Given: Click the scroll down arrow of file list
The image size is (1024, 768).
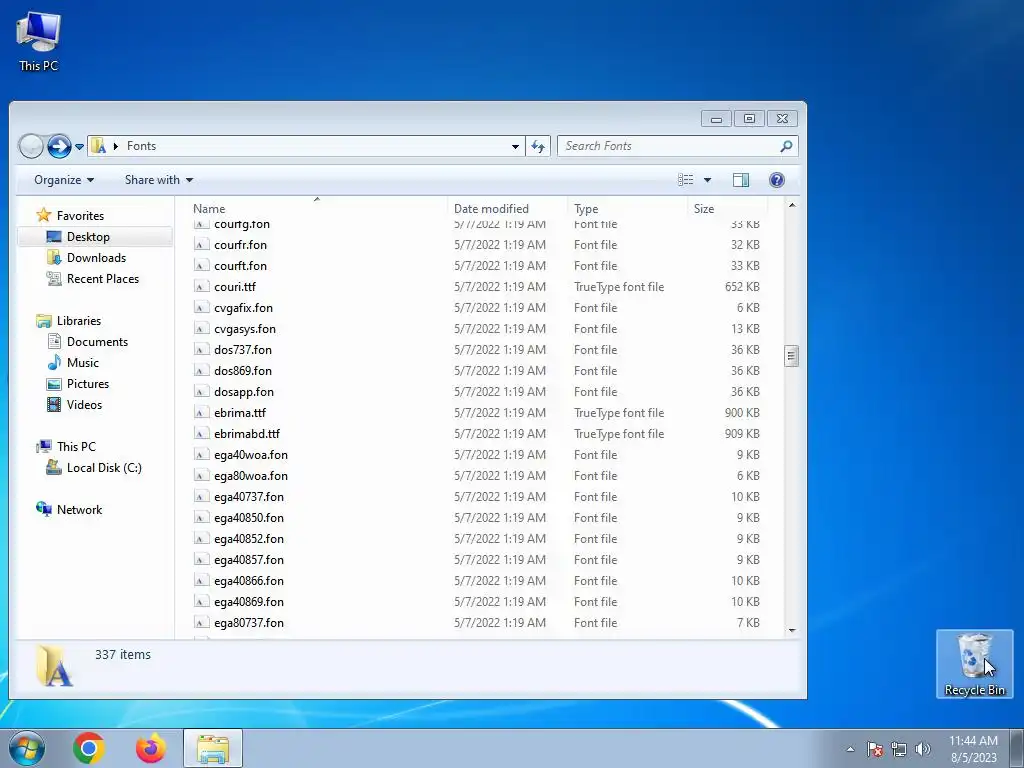Looking at the screenshot, I should 792,630.
